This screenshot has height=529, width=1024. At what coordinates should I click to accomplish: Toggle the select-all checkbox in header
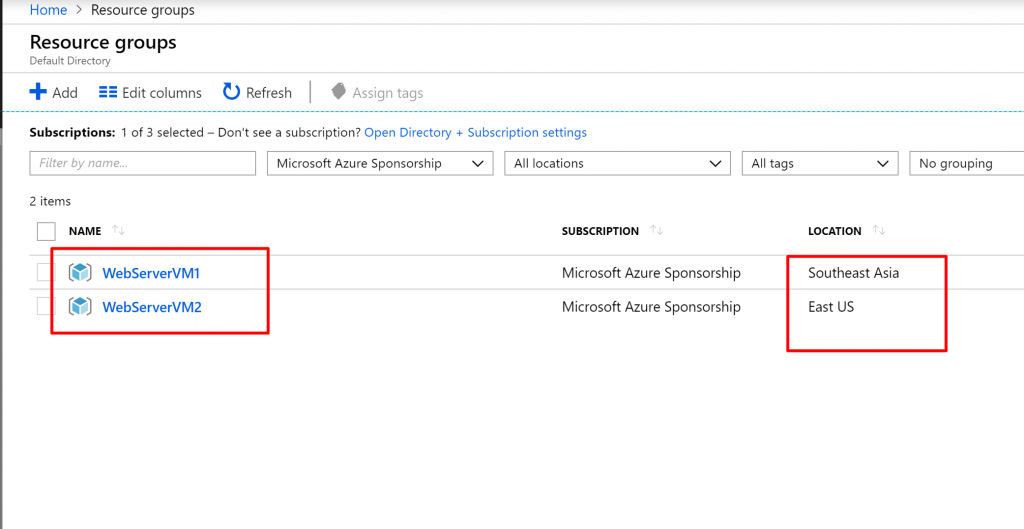click(x=46, y=231)
